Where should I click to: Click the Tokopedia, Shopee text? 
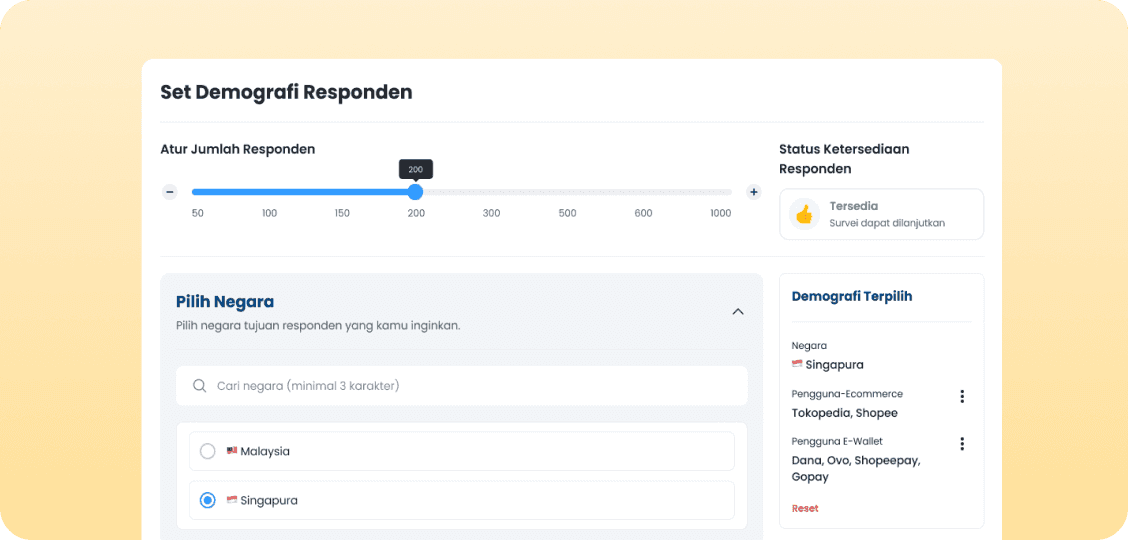(845, 413)
